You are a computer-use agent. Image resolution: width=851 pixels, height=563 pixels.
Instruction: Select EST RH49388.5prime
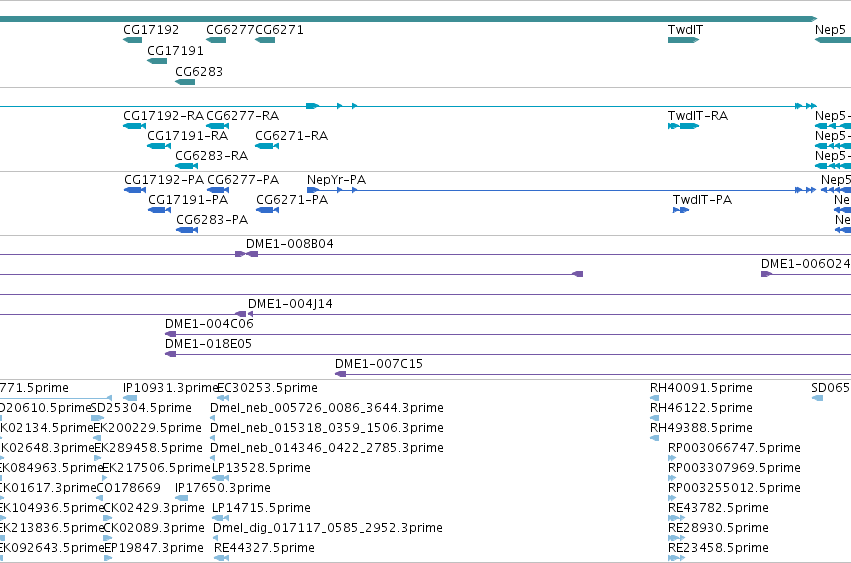[701, 428]
